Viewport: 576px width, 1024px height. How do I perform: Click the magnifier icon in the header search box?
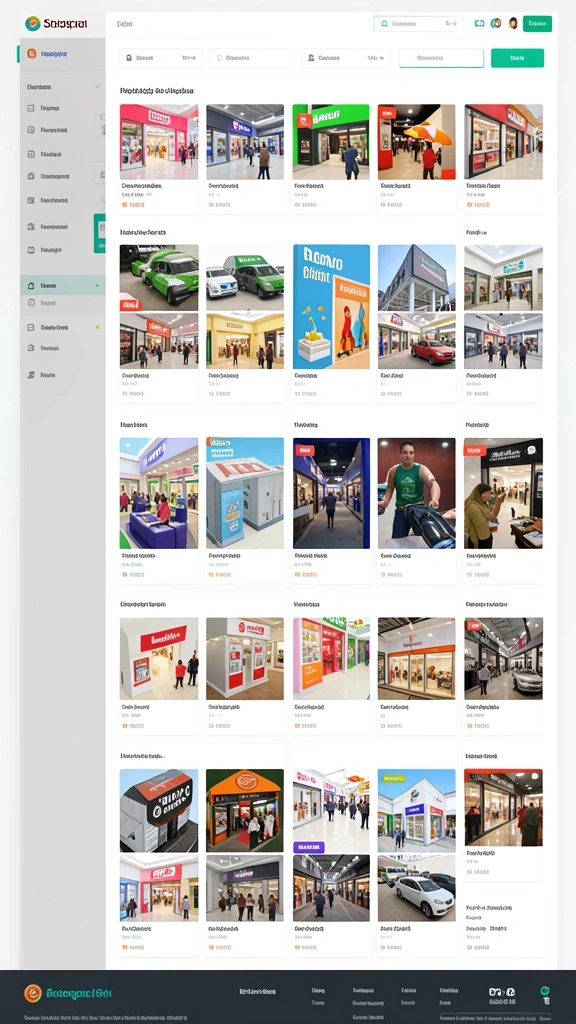(x=384, y=24)
